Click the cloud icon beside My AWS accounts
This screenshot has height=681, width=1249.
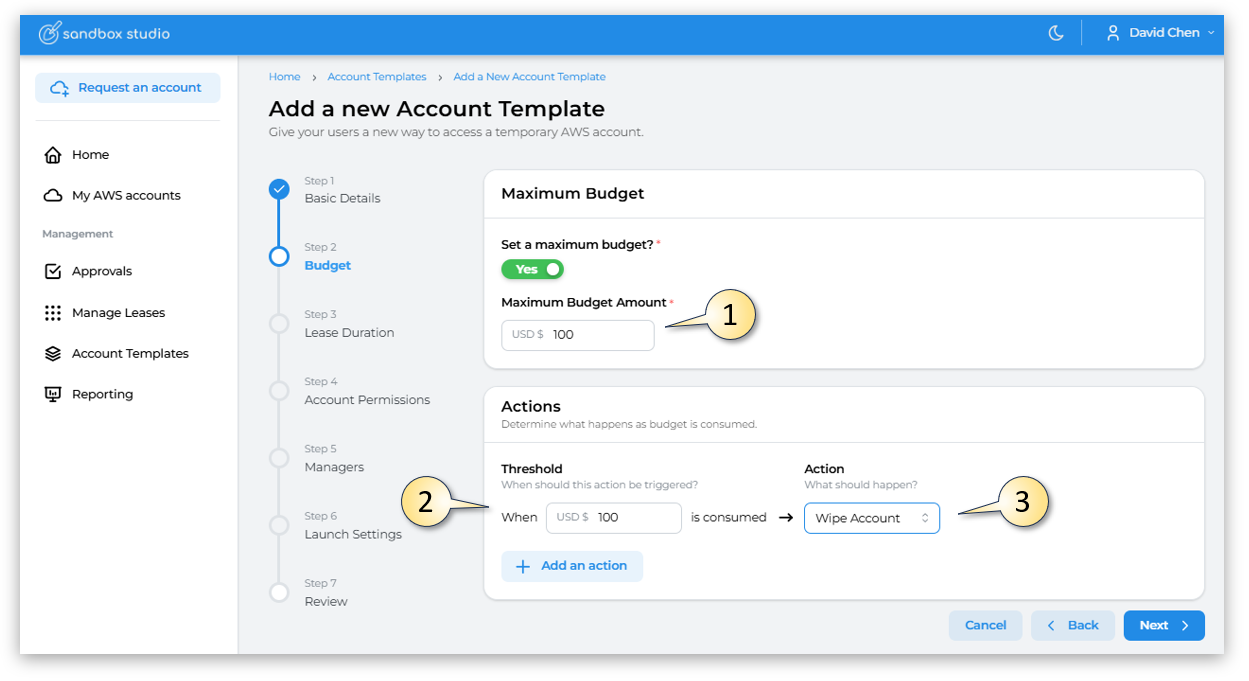(x=53, y=196)
